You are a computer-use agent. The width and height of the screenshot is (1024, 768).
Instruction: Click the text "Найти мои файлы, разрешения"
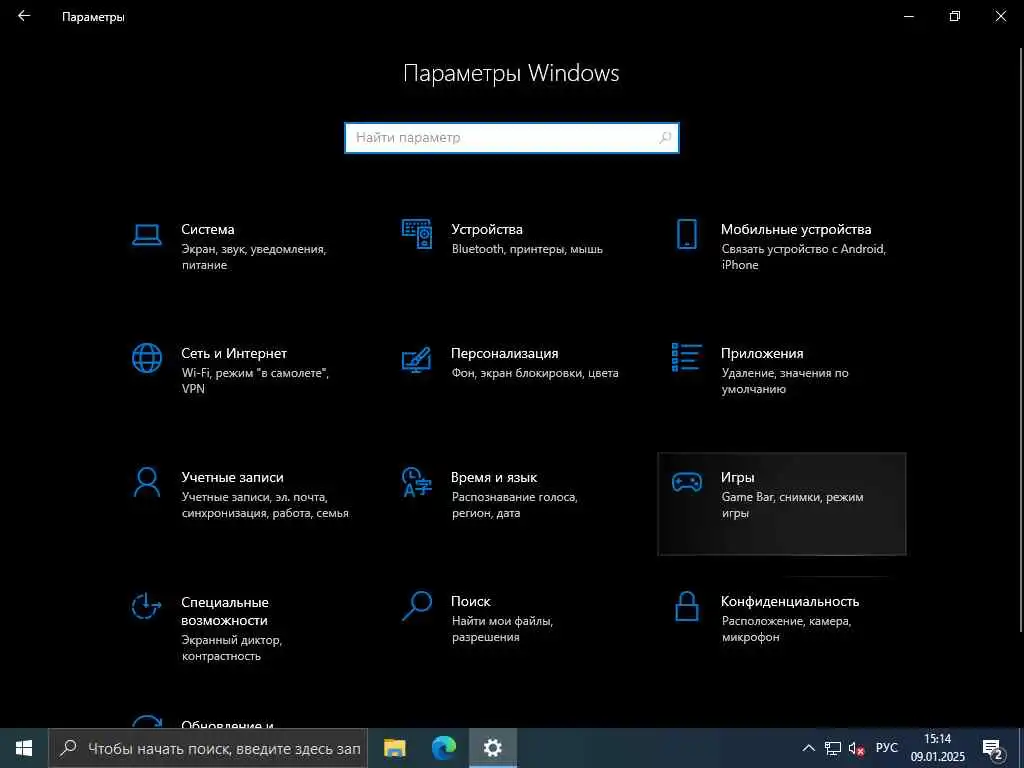click(x=502, y=629)
